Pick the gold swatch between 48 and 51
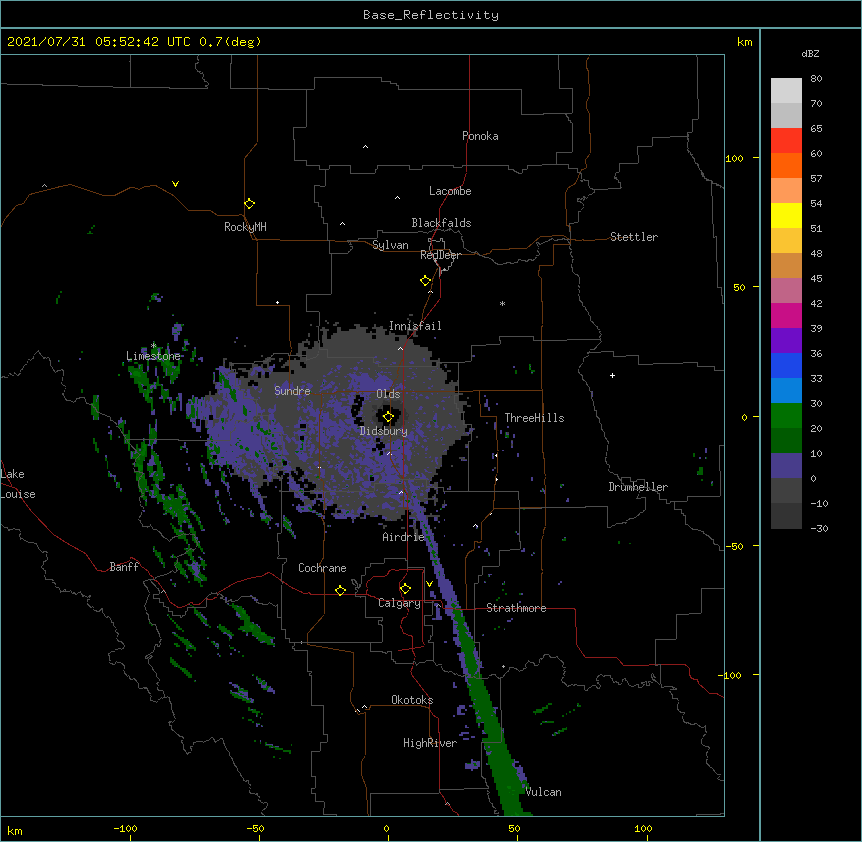This screenshot has height=842, width=862. pos(786,240)
